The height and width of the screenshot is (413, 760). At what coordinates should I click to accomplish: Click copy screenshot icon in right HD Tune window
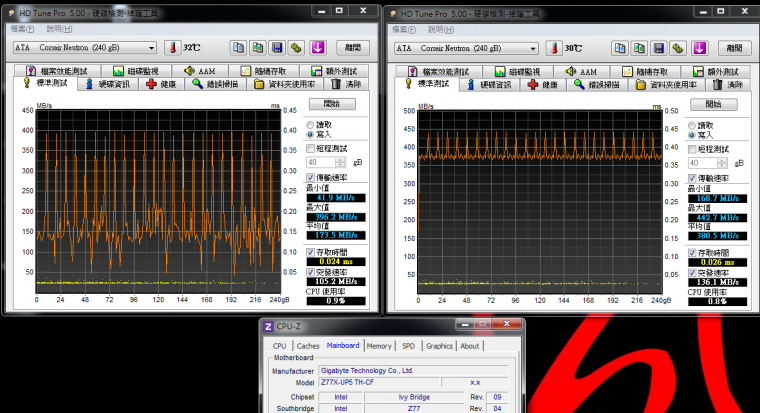pyautogui.click(x=640, y=48)
